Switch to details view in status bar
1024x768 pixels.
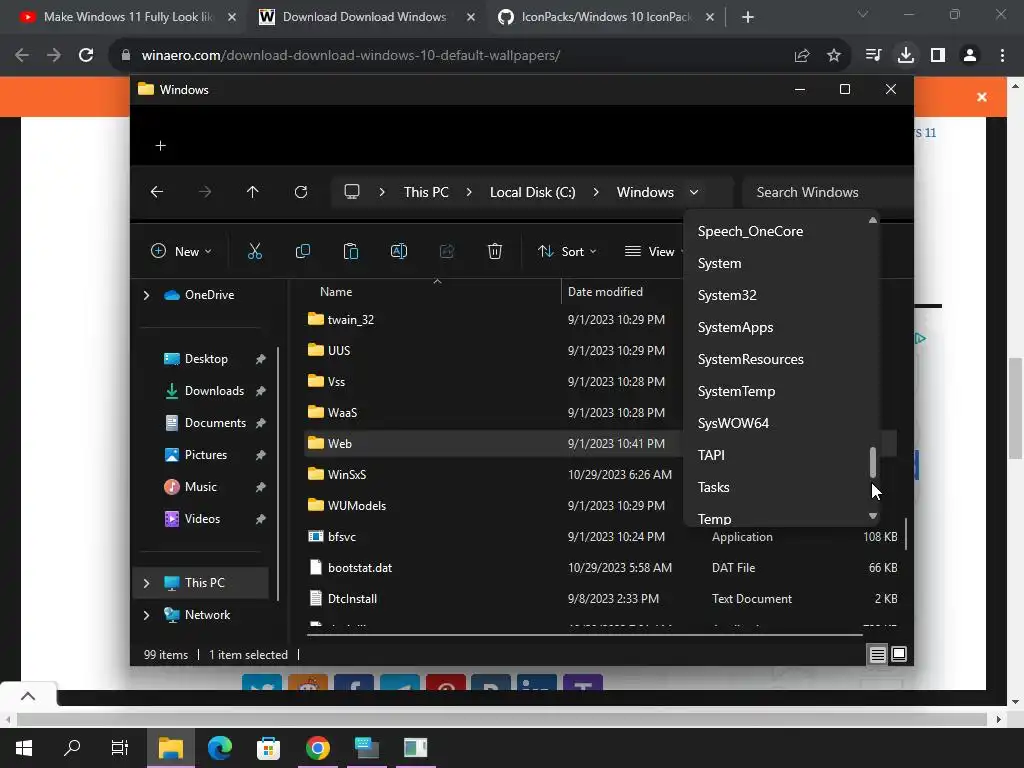coord(878,654)
